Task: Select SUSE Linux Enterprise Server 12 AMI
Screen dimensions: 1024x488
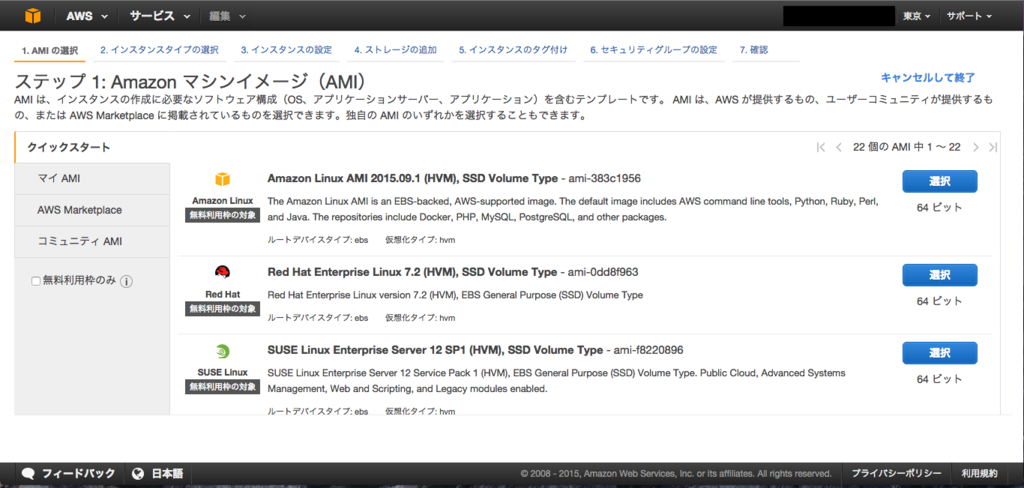Action: (940, 353)
